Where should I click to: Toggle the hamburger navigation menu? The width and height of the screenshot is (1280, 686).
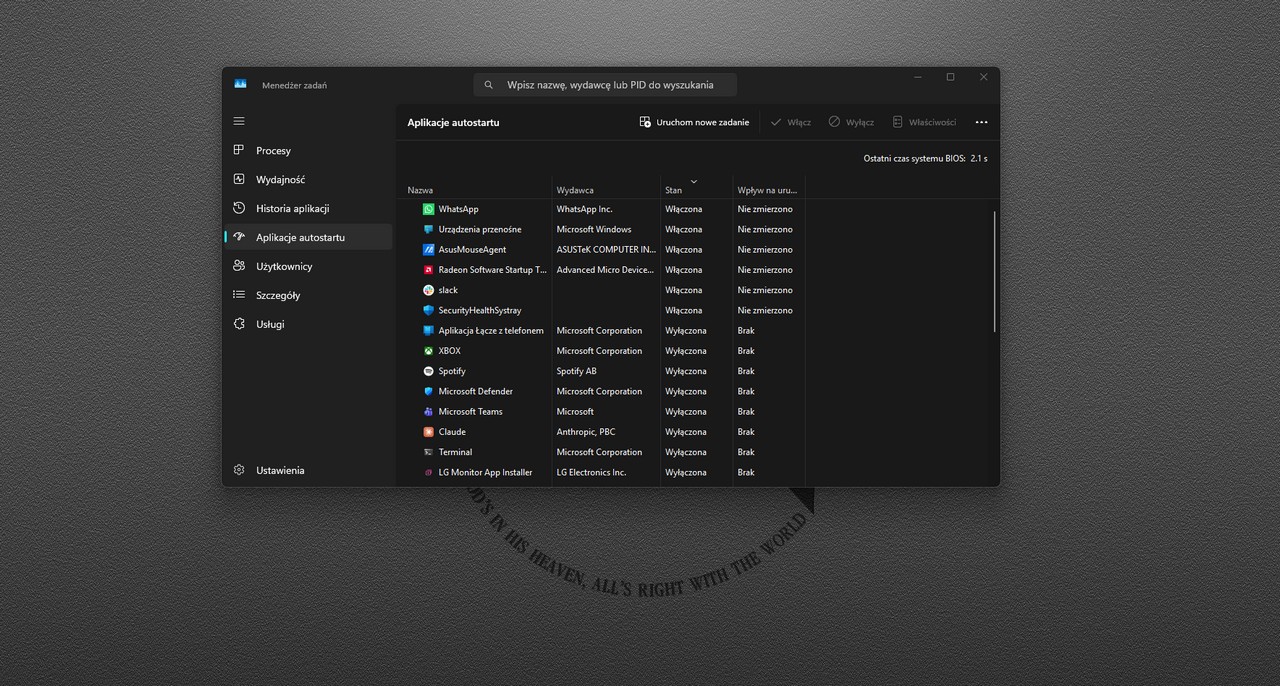point(239,121)
